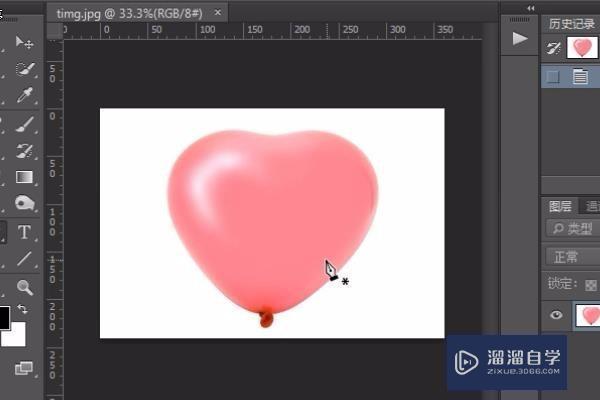This screenshot has height=400, width=600.
Task: Hide the layer with eye icon
Action: tap(556, 315)
